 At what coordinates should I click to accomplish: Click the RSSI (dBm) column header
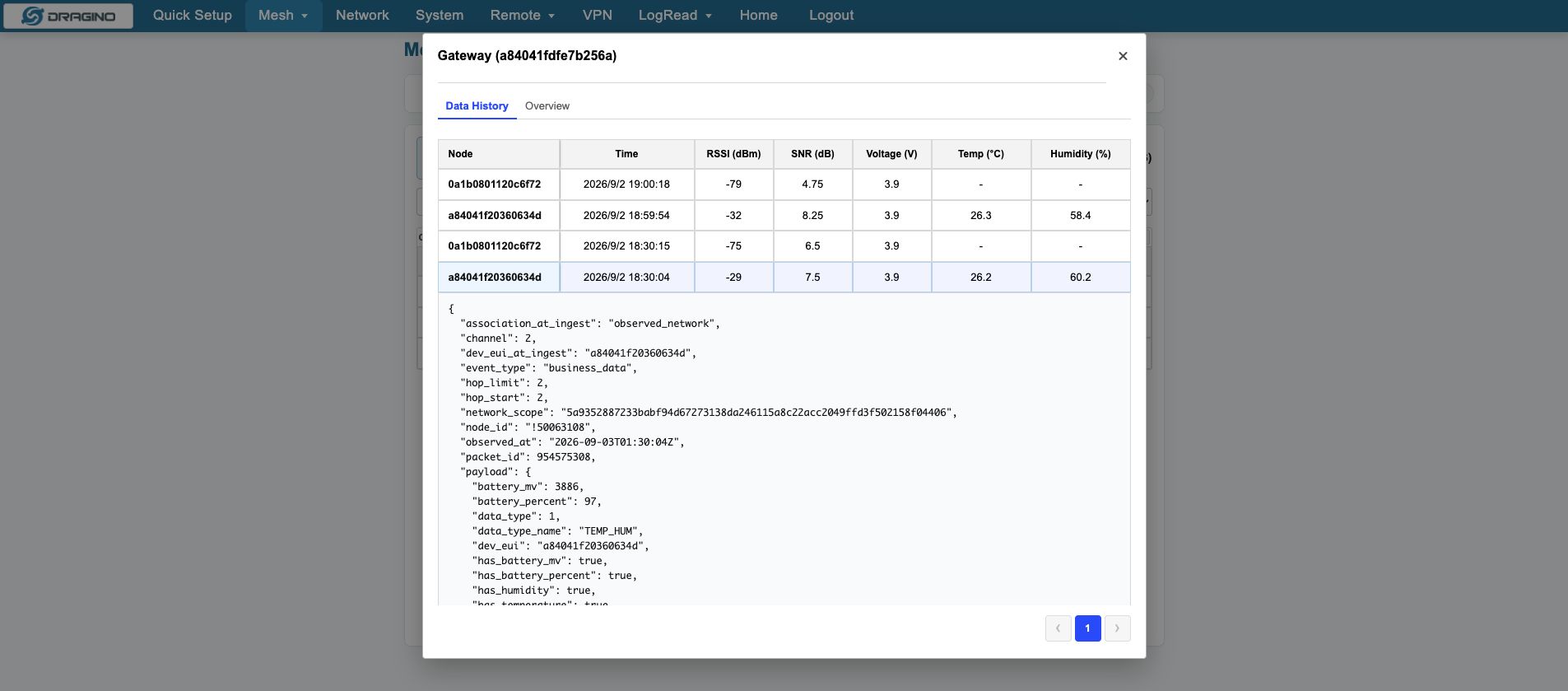734,154
